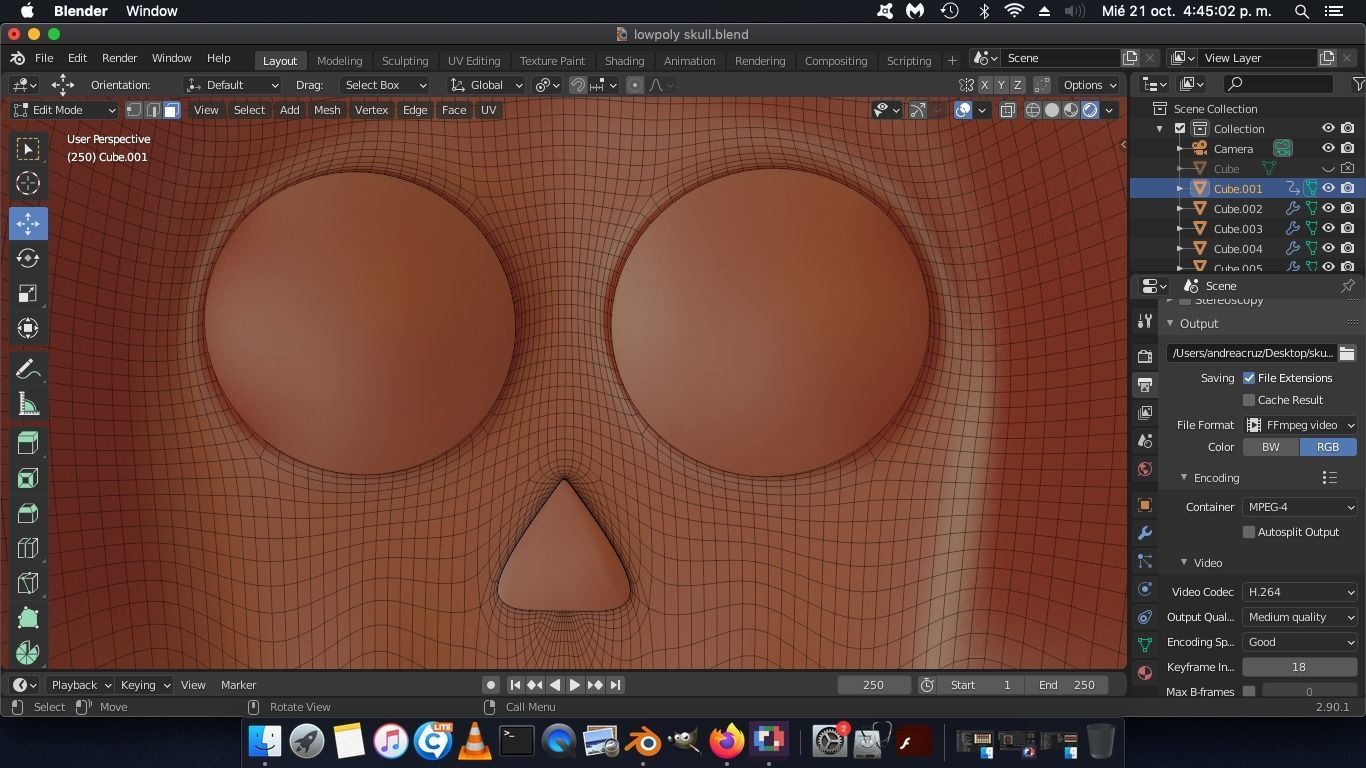Screen dimensions: 1366x768
Task: Toggle proportional editing button
Action: tap(635, 85)
